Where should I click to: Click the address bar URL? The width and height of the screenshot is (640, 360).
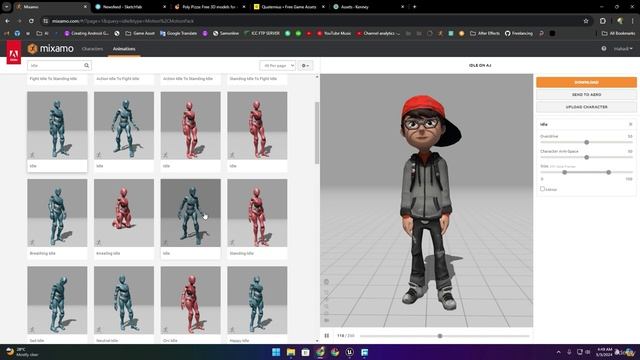pyautogui.click(x=122, y=21)
